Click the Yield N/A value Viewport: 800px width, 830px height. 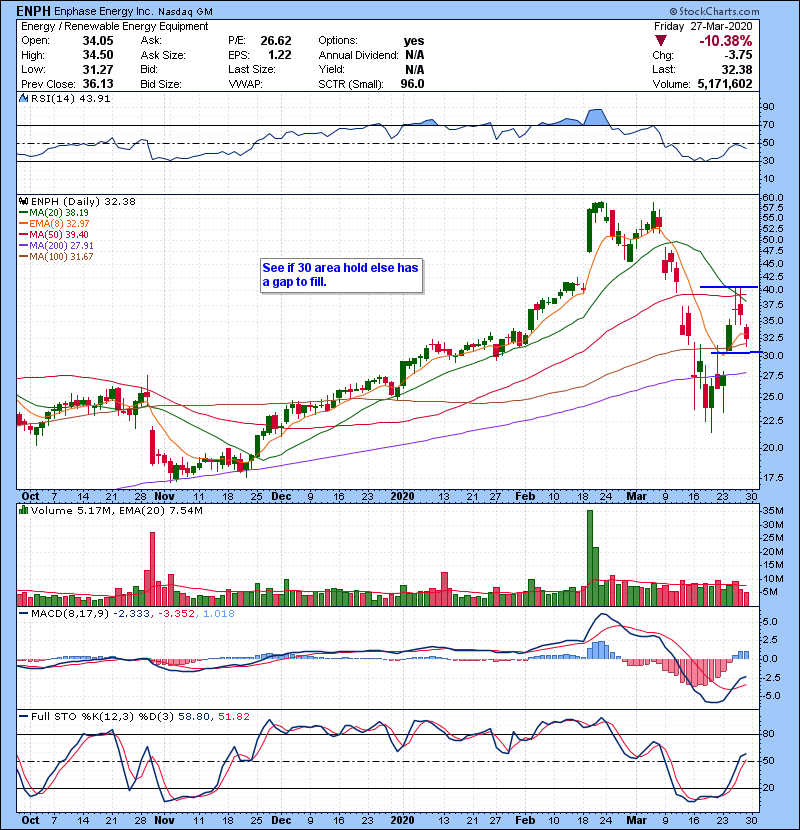(415, 69)
